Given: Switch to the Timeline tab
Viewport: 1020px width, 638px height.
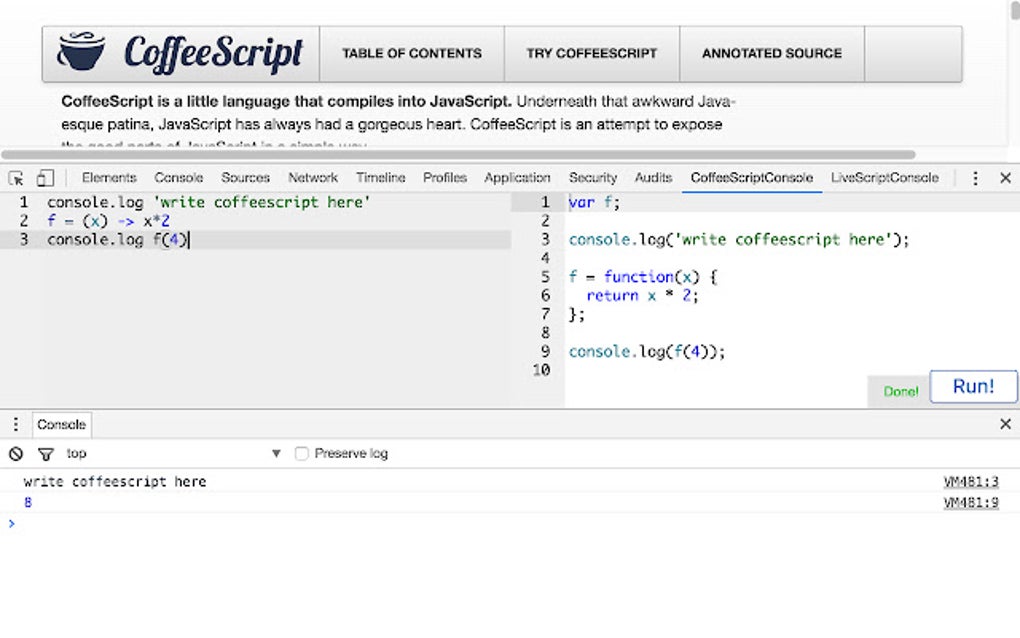Looking at the screenshot, I should (381, 178).
